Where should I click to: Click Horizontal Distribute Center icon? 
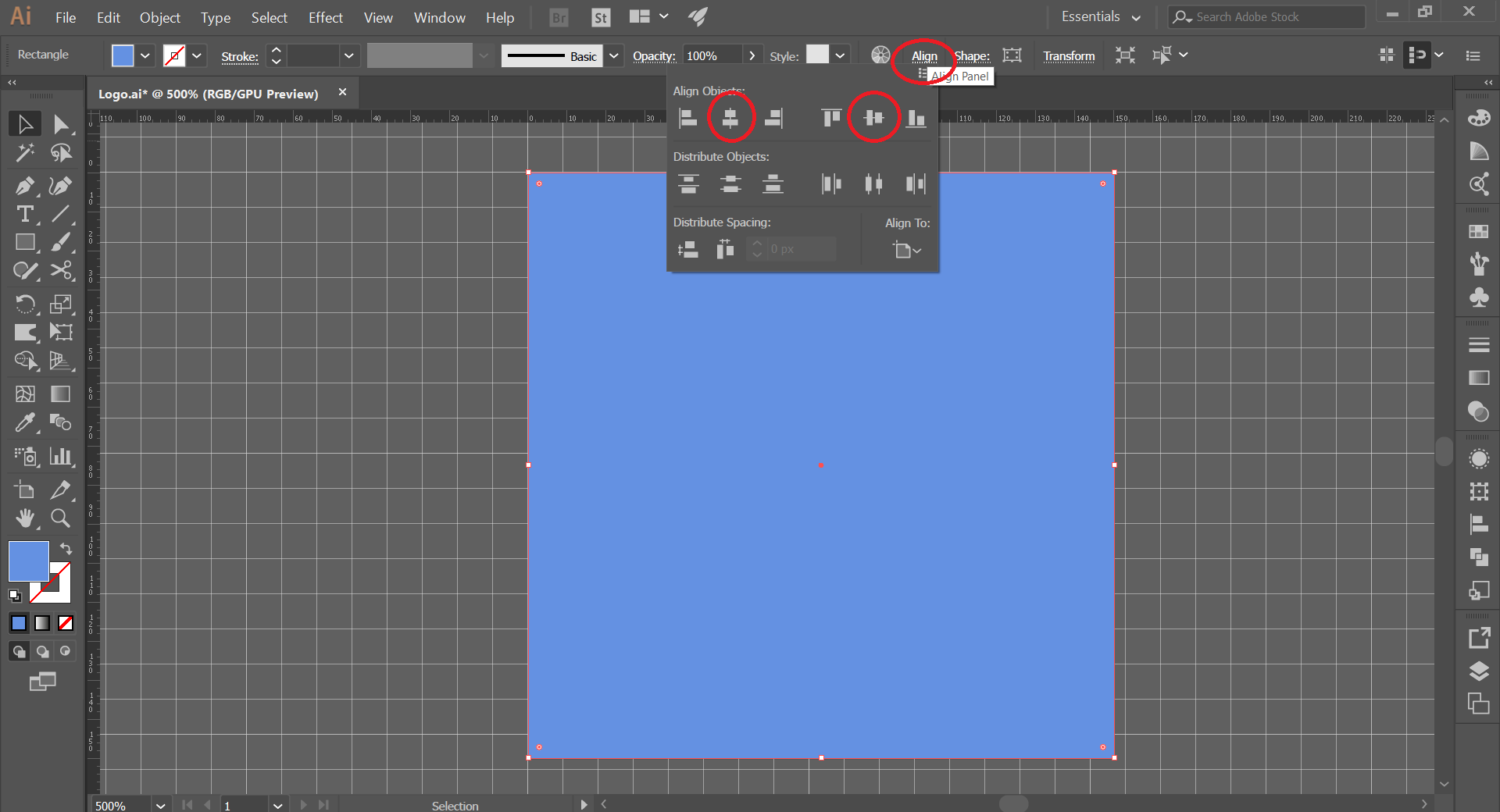873,184
